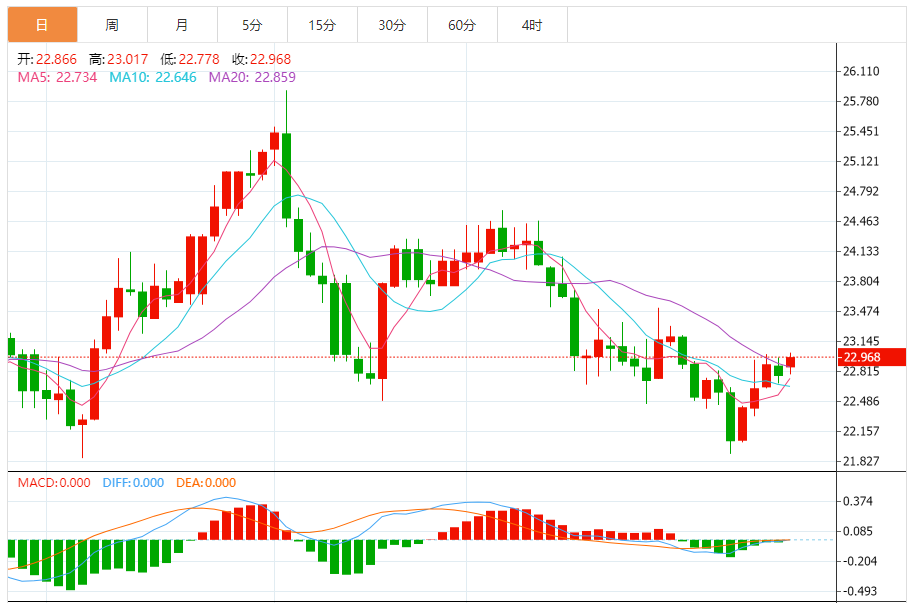Switch to the 4时 chart tab
This screenshot has height=603, width=911.
532,25
